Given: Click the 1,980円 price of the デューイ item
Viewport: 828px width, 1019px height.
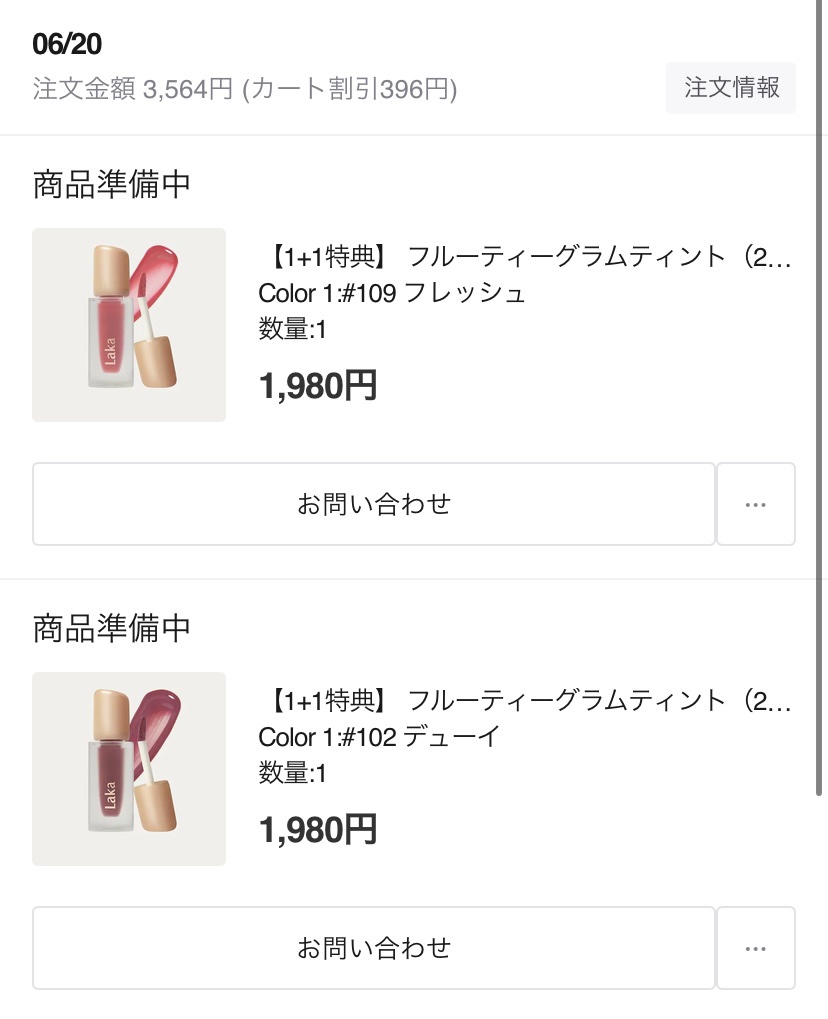Looking at the screenshot, I should click(318, 829).
